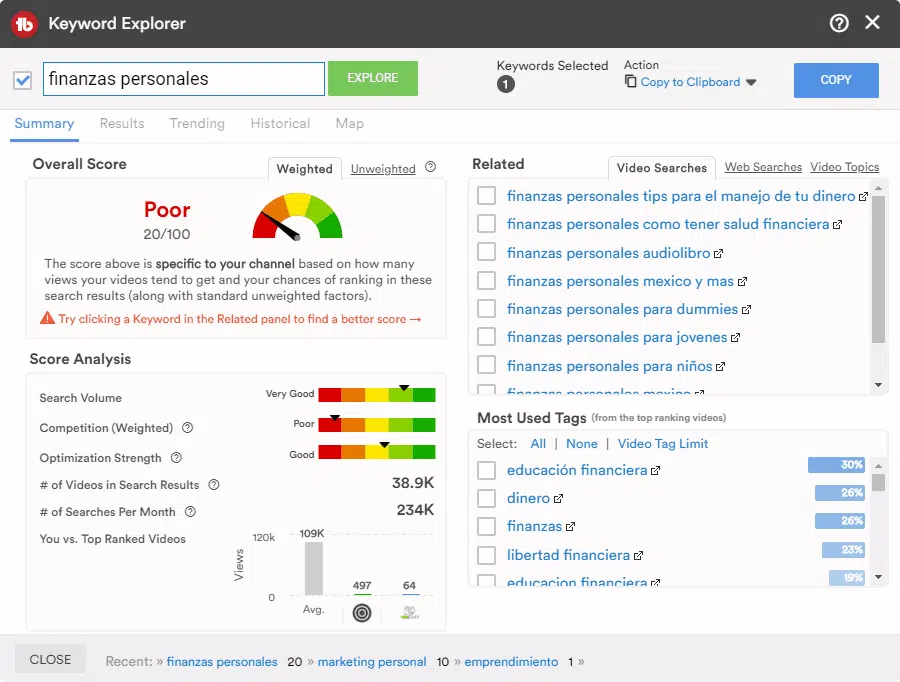Open recent keyword 'emprendimiento'

[x=511, y=662]
